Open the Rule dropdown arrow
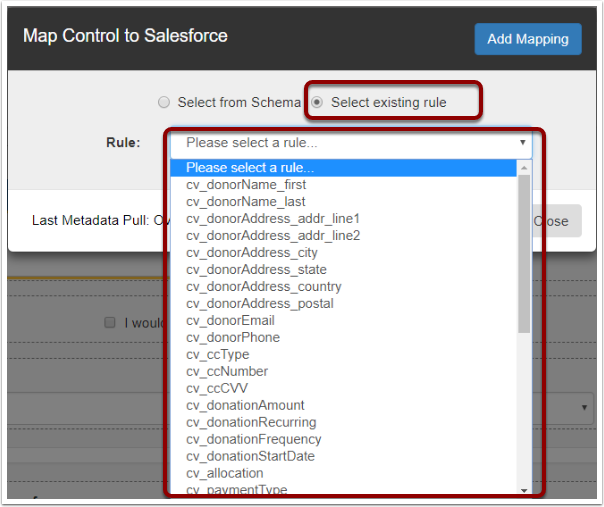 coord(523,142)
